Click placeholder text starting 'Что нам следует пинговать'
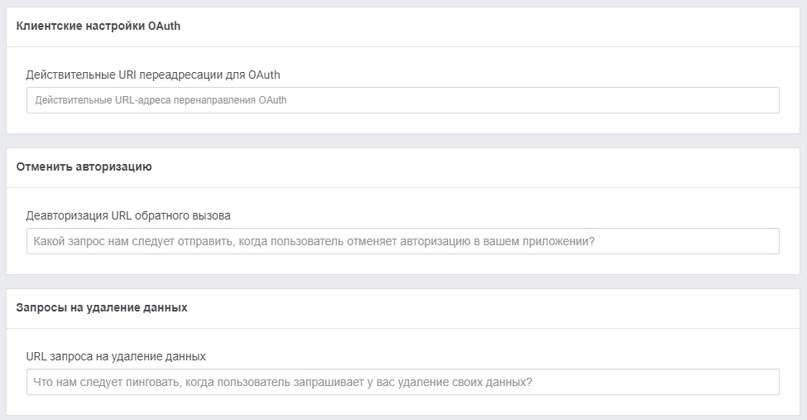 (x=283, y=382)
